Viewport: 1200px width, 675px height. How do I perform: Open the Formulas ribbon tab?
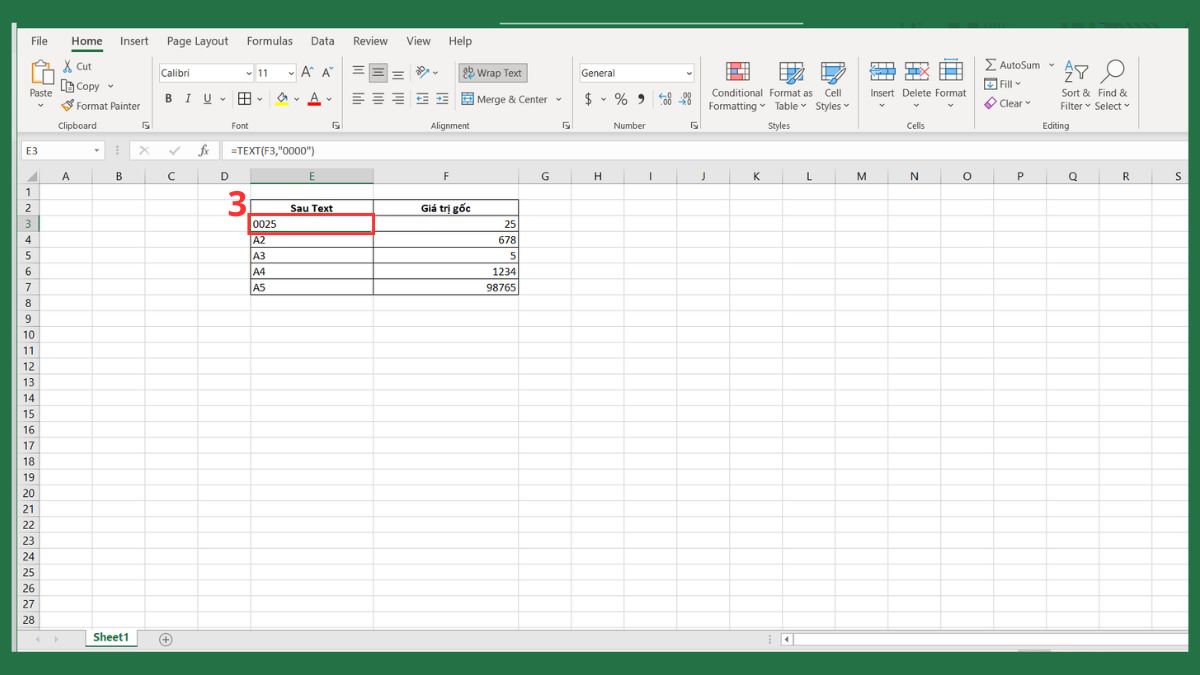tap(270, 41)
